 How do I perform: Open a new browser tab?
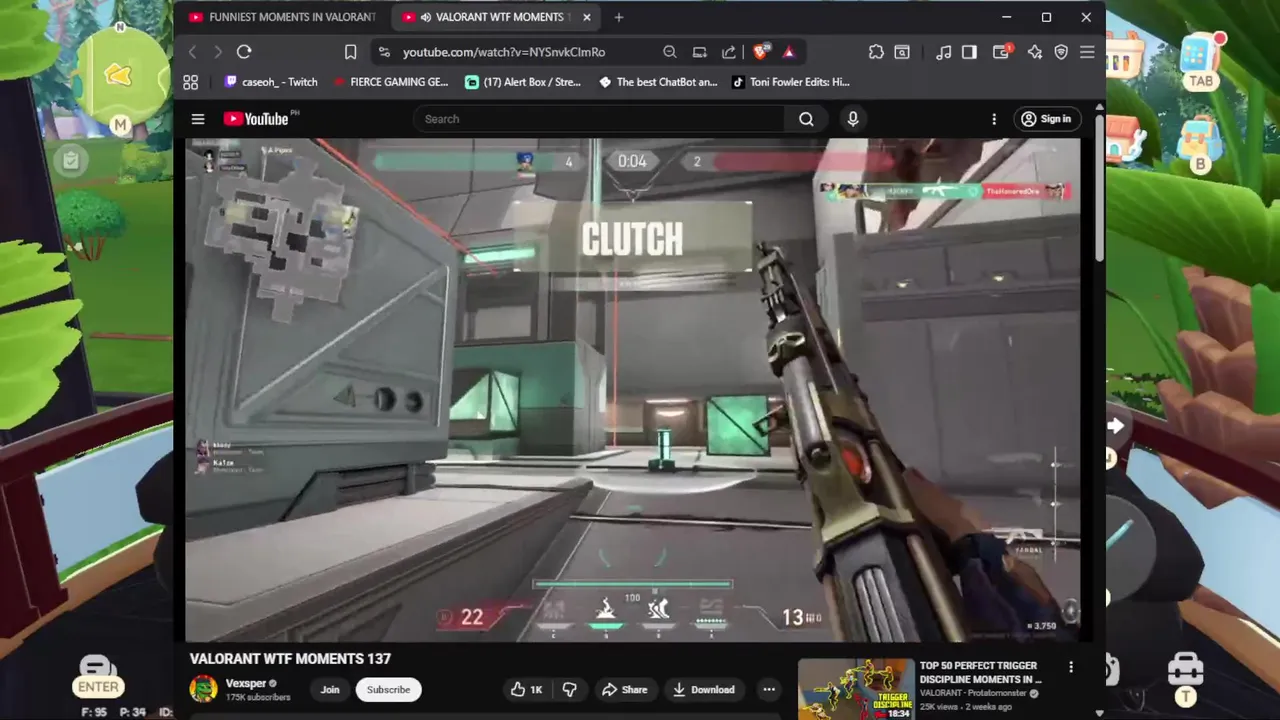[619, 17]
